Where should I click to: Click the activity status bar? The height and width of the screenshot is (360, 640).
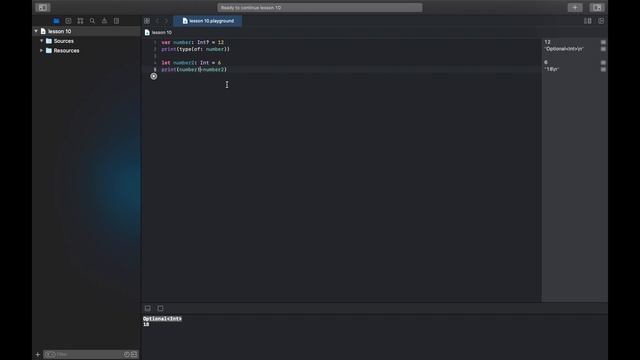(x=320, y=7)
